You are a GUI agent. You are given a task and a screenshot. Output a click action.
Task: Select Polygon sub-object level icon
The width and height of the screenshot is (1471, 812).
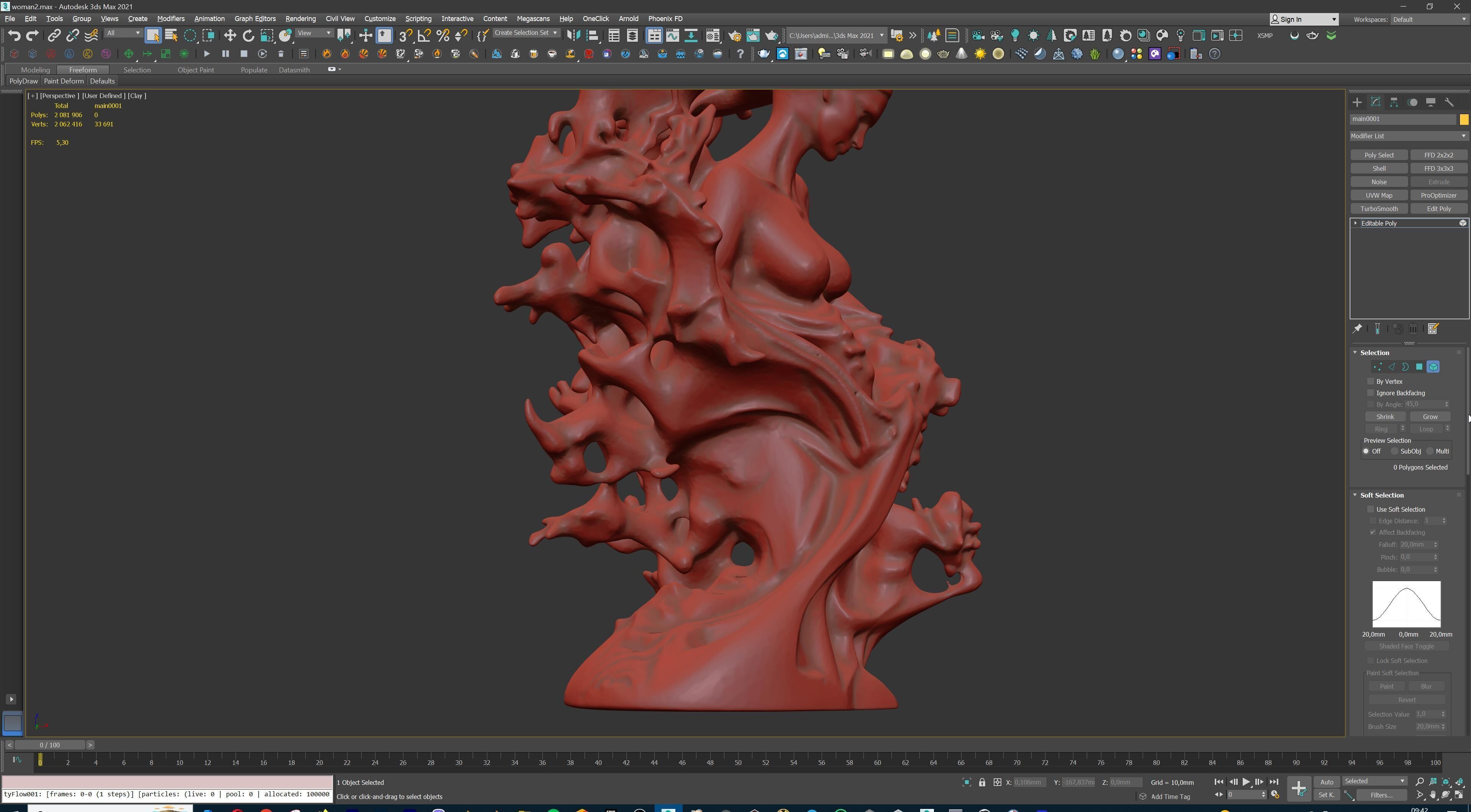1419,367
